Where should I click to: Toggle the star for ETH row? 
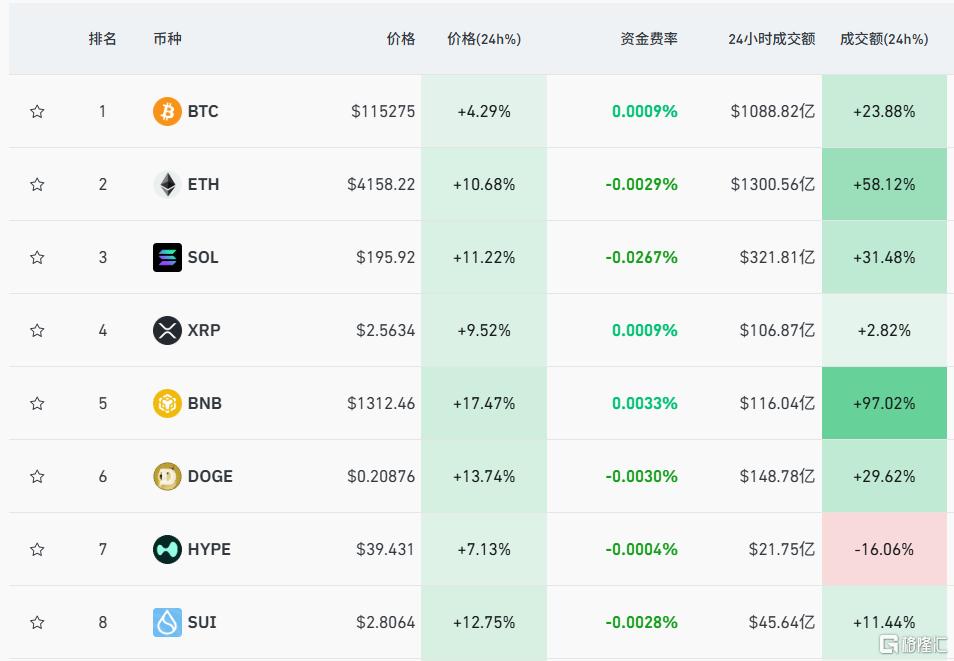coord(37,184)
